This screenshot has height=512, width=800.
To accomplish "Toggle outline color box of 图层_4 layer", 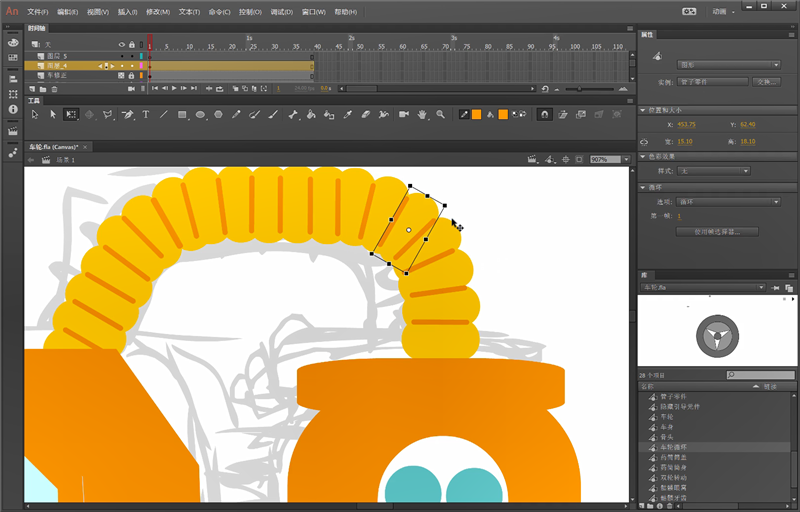I will pyautogui.click(x=141, y=66).
